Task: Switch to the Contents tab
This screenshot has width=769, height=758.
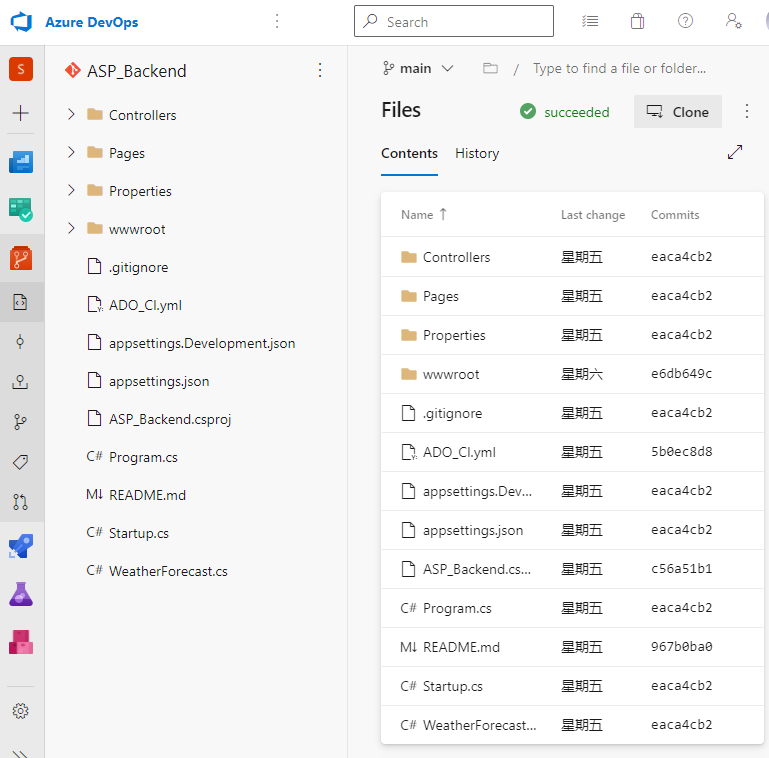Action: pyautogui.click(x=409, y=153)
